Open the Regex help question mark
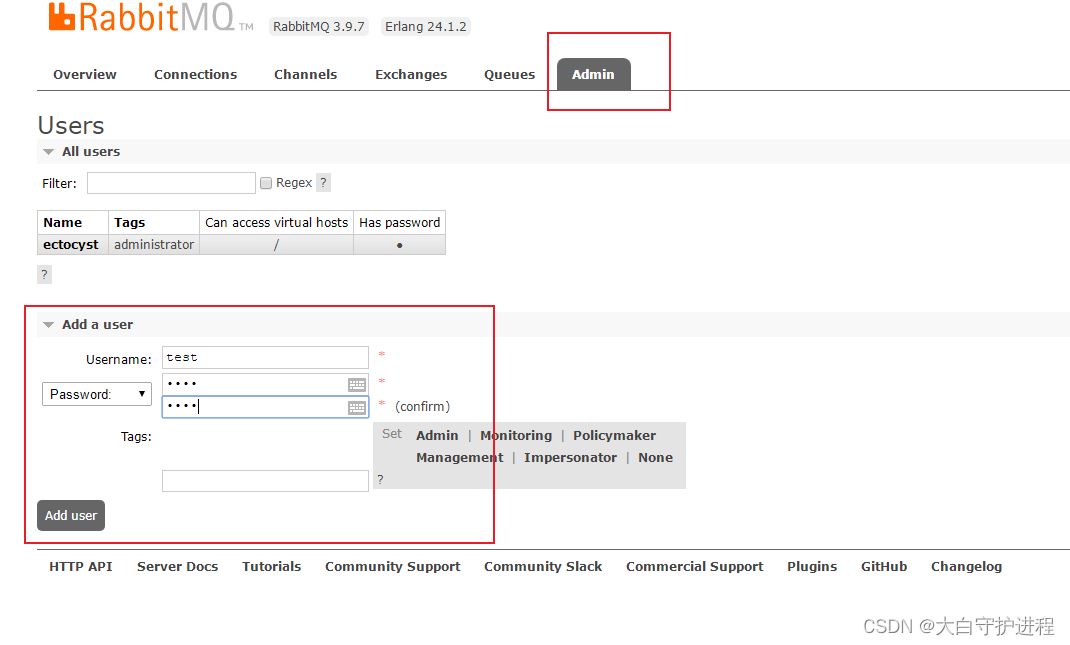 (x=323, y=182)
